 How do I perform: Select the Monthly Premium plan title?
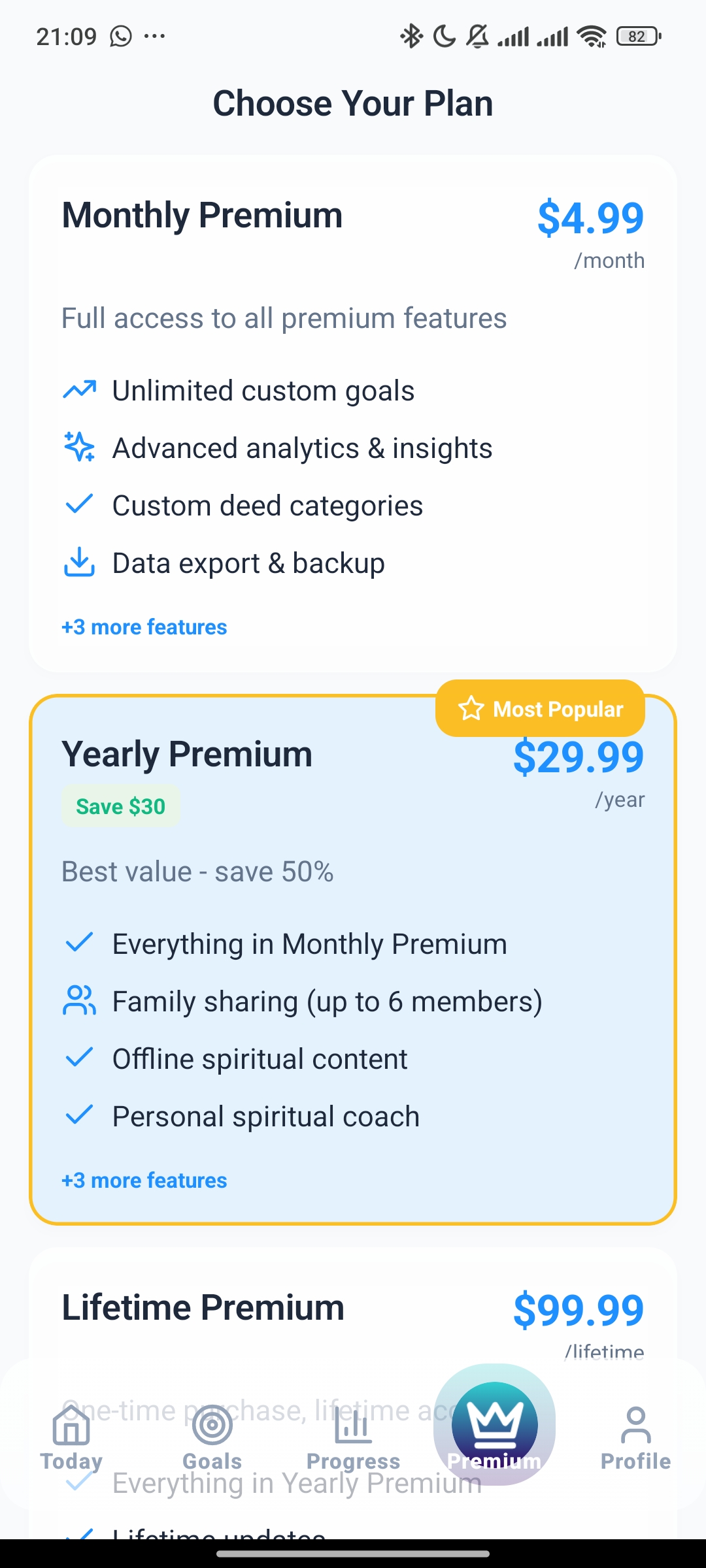202,215
